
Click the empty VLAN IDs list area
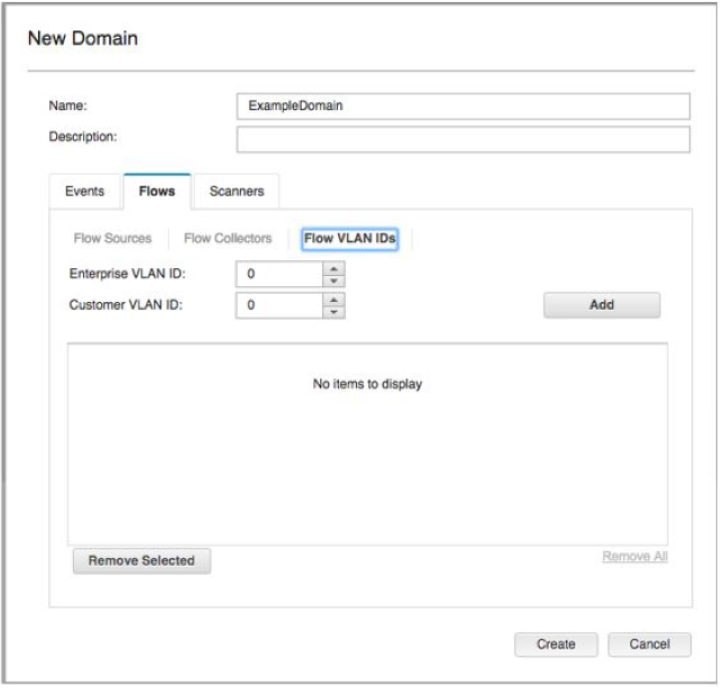tap(367, 460)
